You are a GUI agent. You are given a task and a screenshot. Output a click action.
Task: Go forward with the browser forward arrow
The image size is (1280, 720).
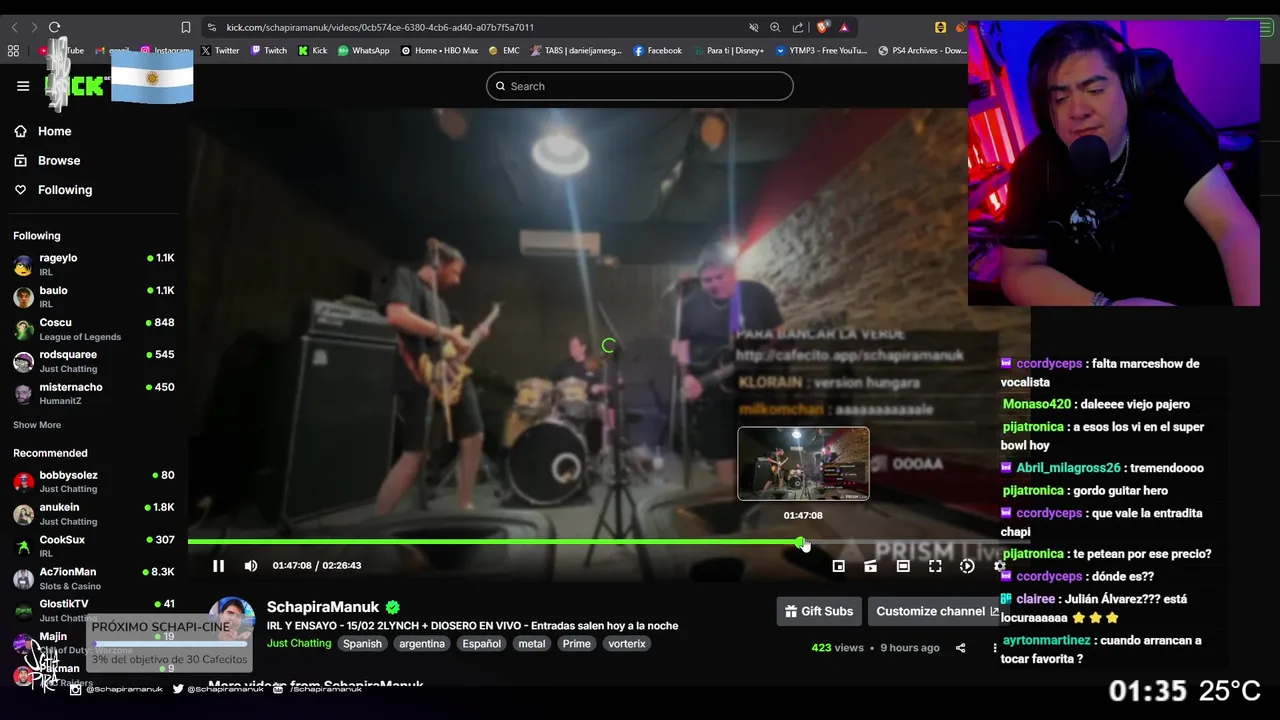33,27
